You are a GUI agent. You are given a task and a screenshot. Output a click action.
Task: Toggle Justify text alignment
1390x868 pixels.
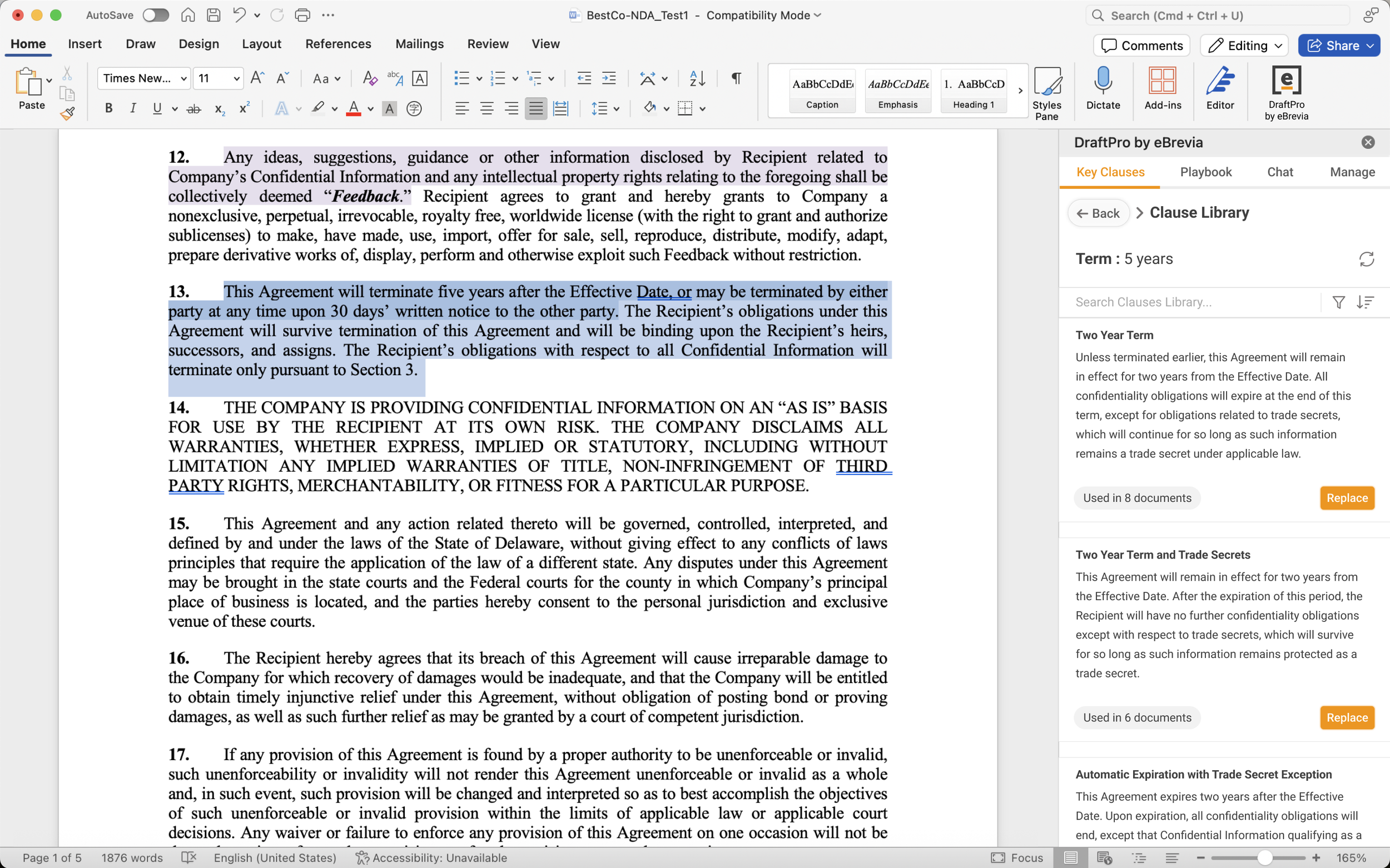click(536, 108)
